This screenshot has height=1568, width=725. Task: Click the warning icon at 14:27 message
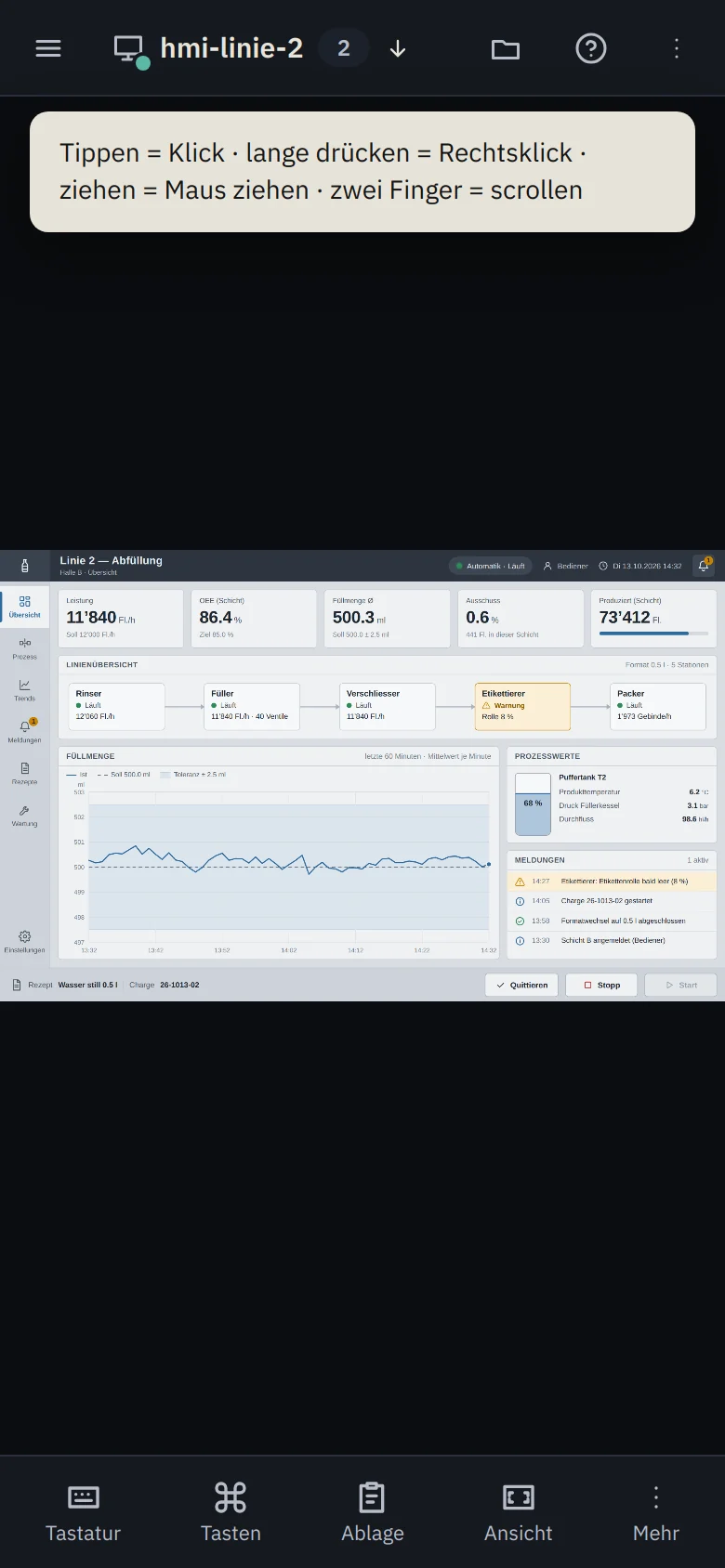[x=520, y=882]
